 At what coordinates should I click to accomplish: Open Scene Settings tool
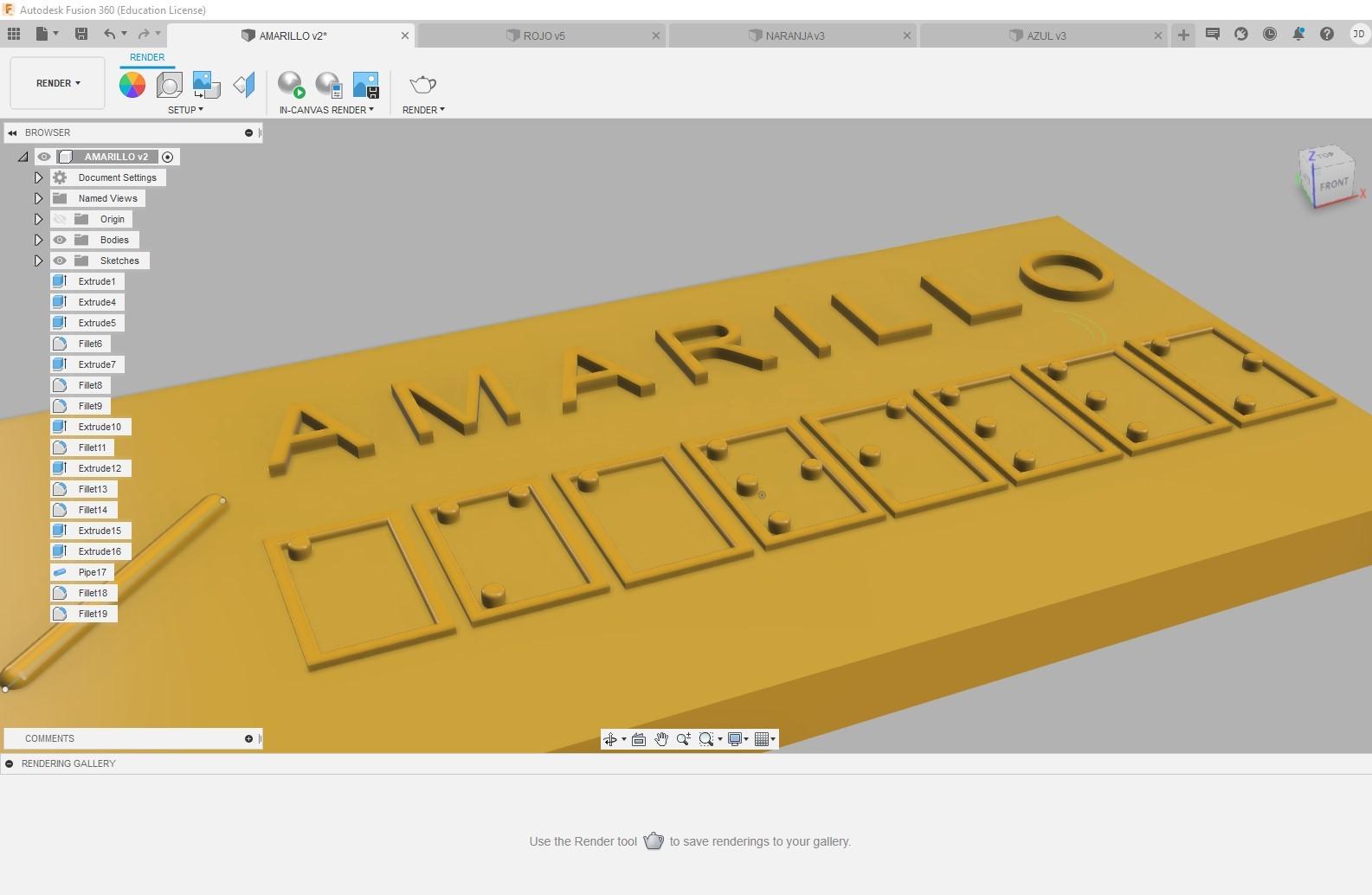tap(169, 84)
